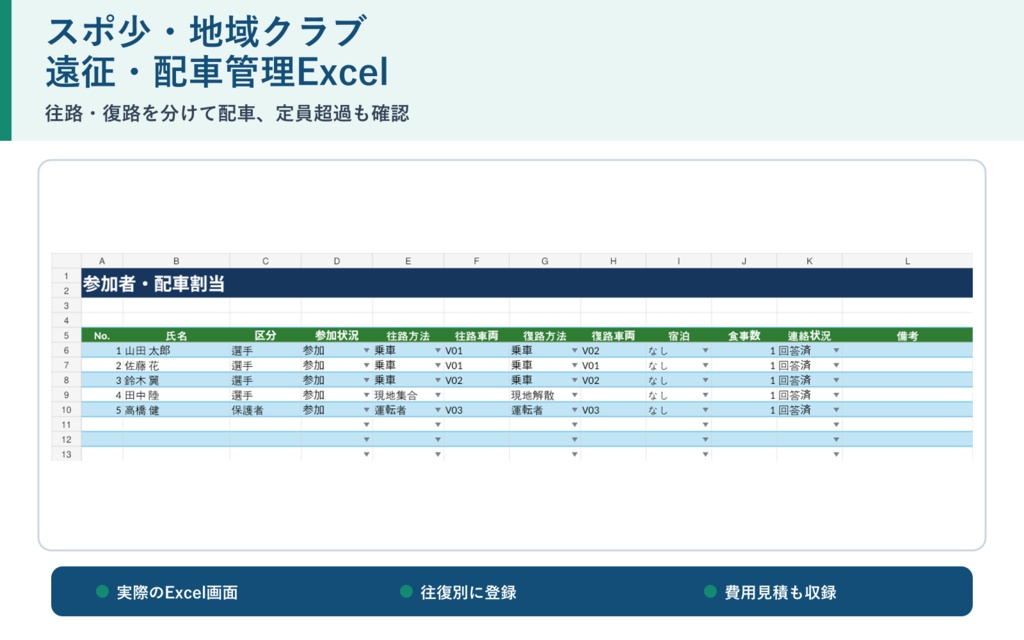
Task: Select column F header
Action: click(476, 261)
